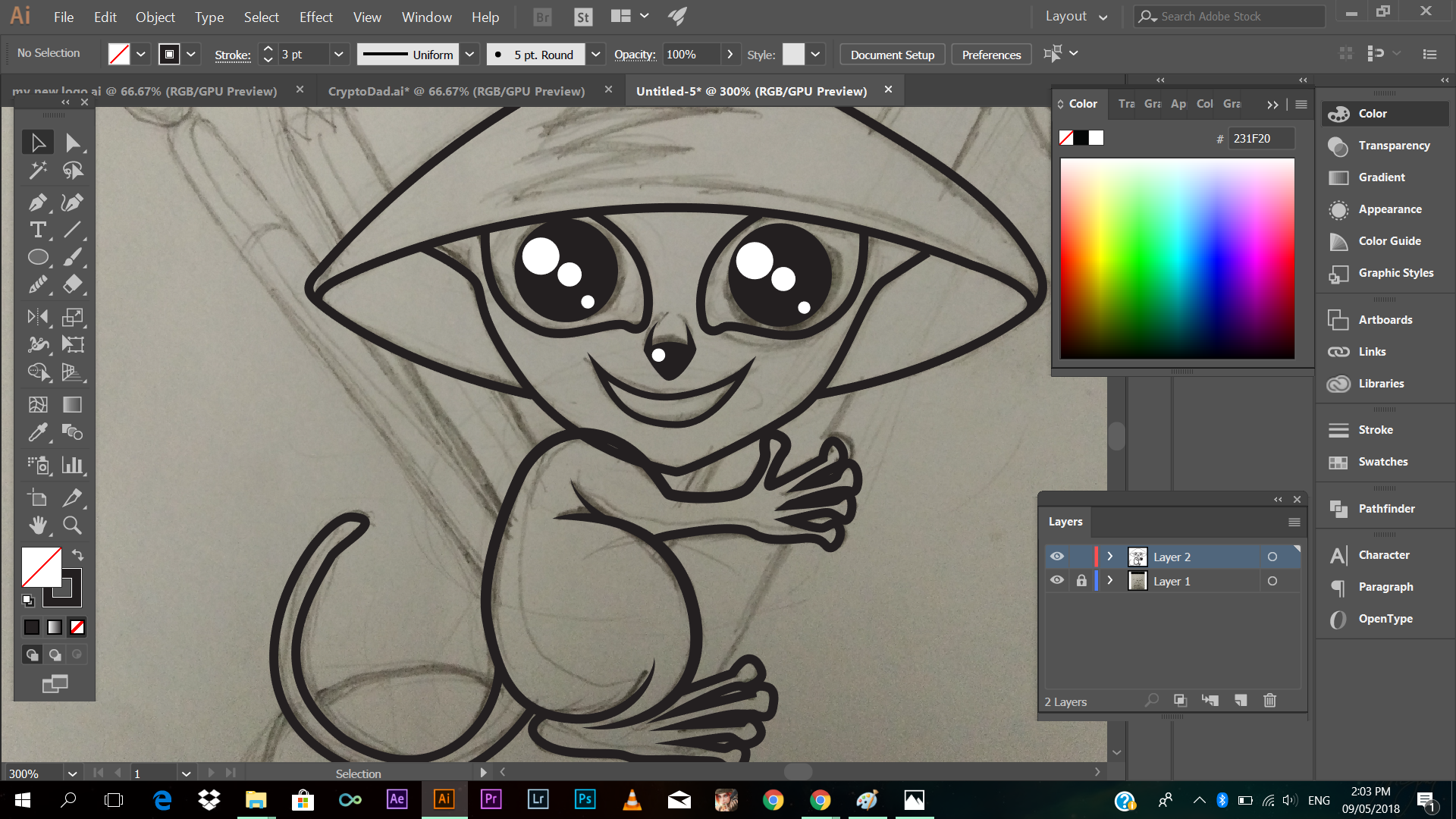The height and width of the screenshot is (819, 1456).
Task: Select the Warp tool
Action: coord(37,344)
